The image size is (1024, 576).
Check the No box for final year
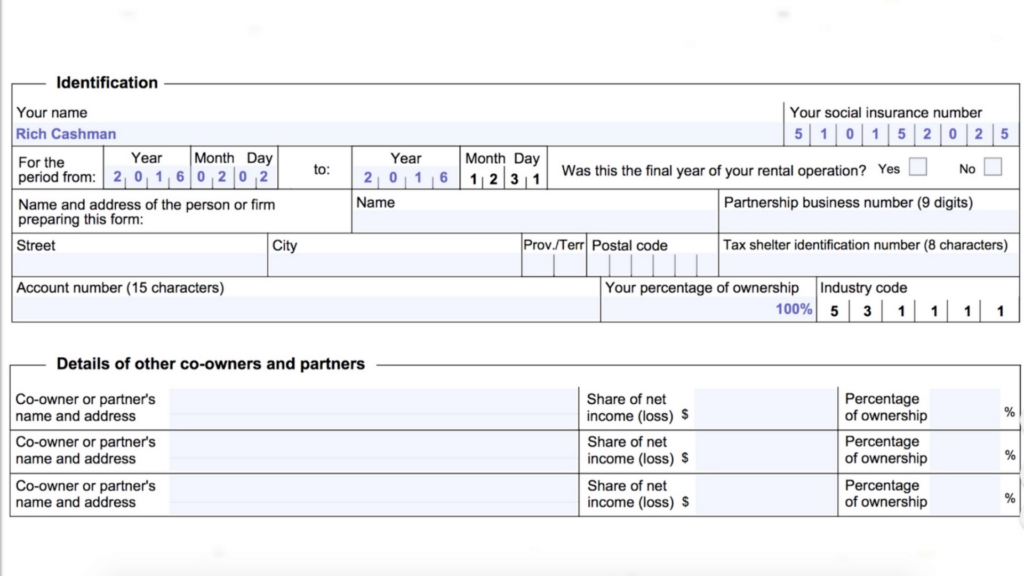[x=992, y=167]
